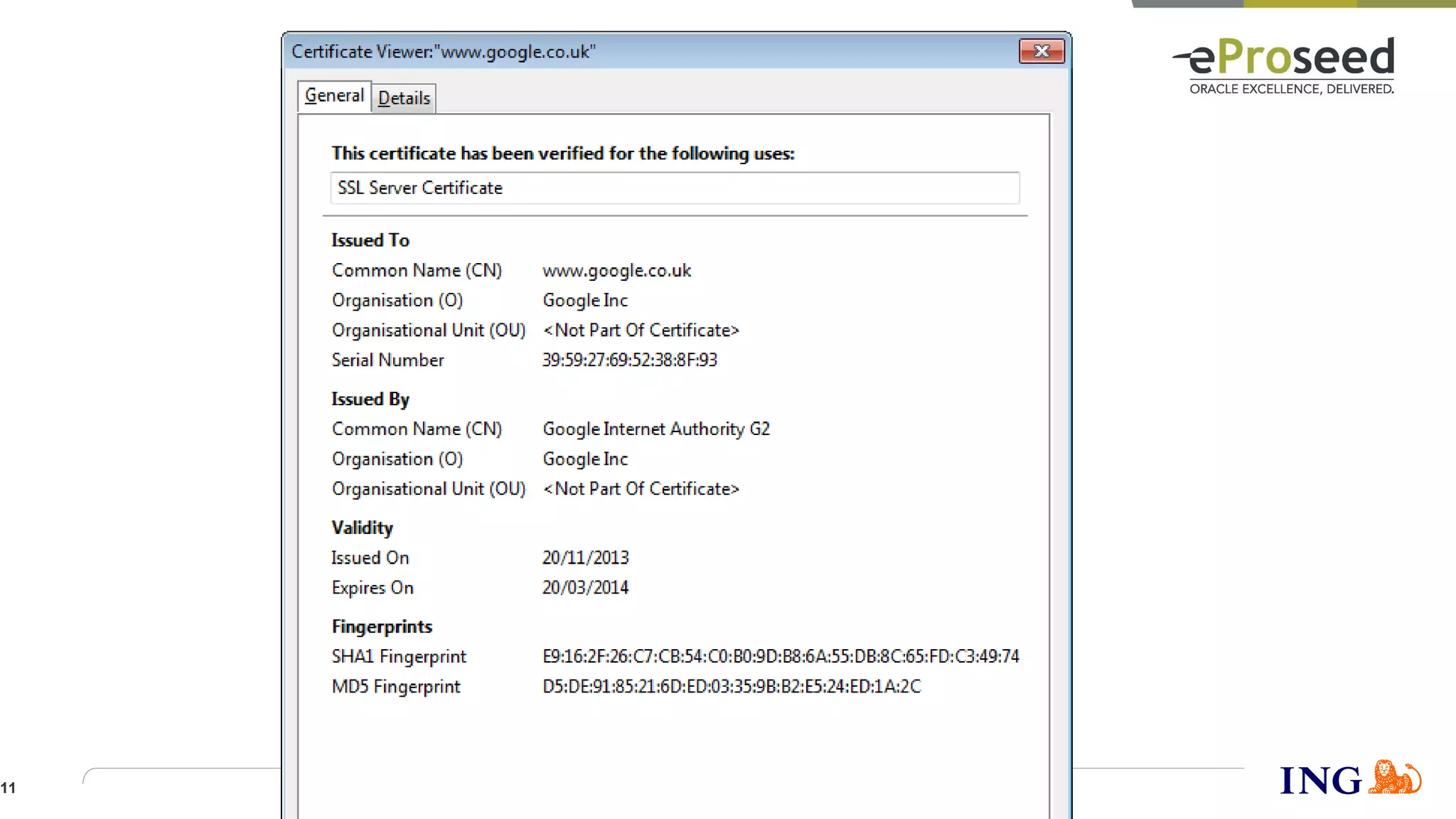Click the Oracle Excellence, Delivered tagline

point(1291,89)
